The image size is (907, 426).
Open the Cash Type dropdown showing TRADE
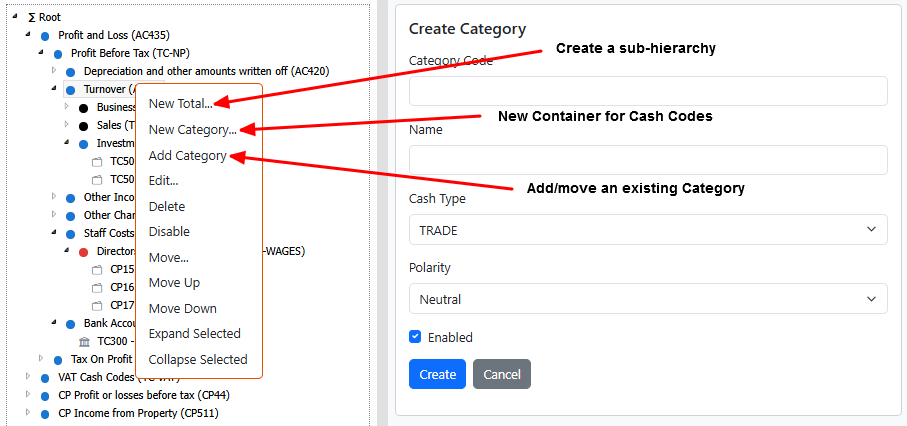pyautogui.click(x=648, y=230)
